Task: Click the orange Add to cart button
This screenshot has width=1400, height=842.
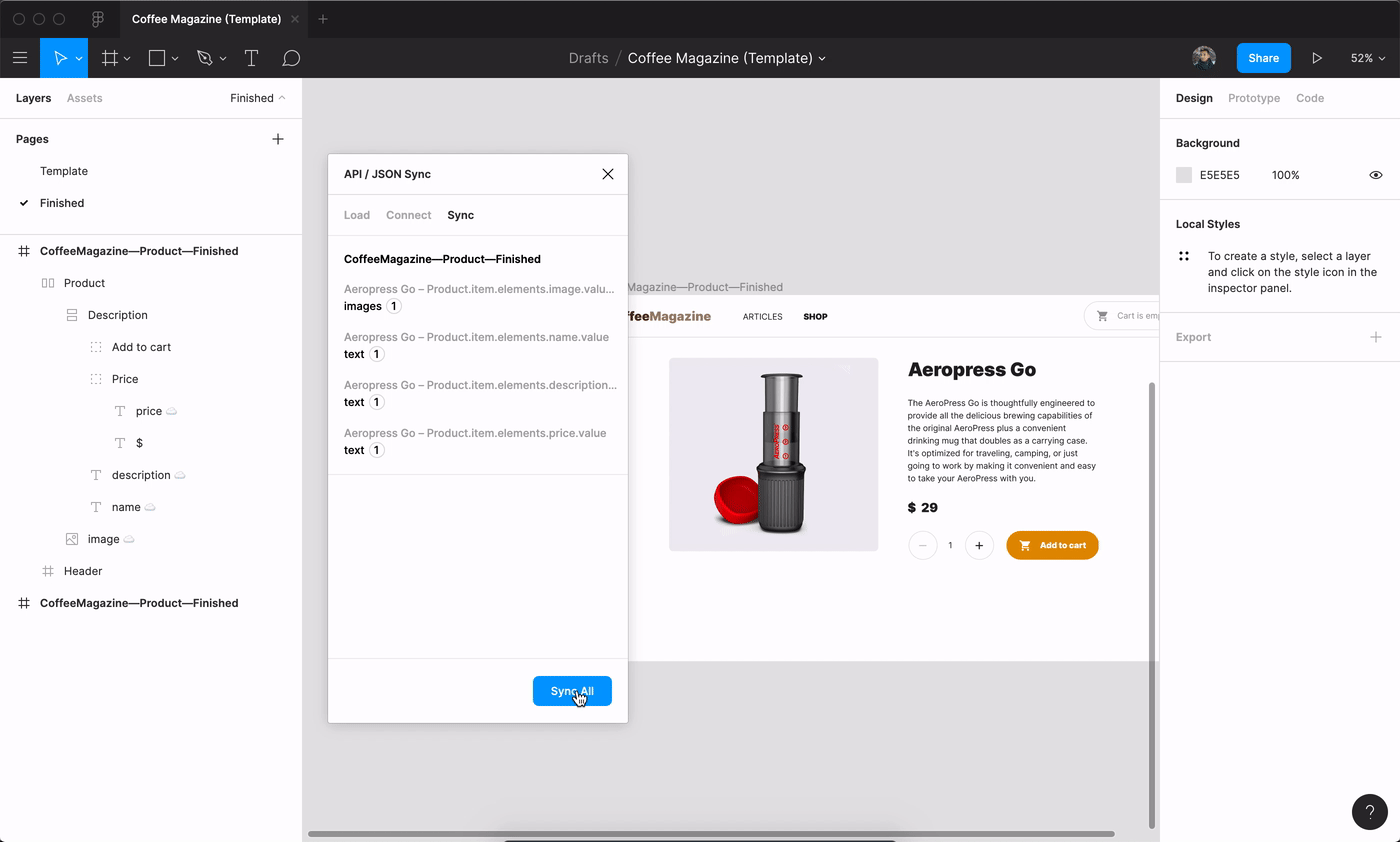Action: tap(1052, 545)
